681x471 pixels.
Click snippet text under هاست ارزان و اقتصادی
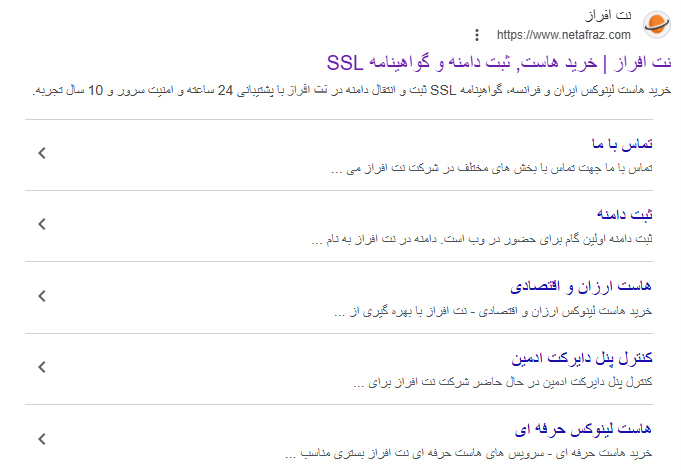[x=493, y=311]
